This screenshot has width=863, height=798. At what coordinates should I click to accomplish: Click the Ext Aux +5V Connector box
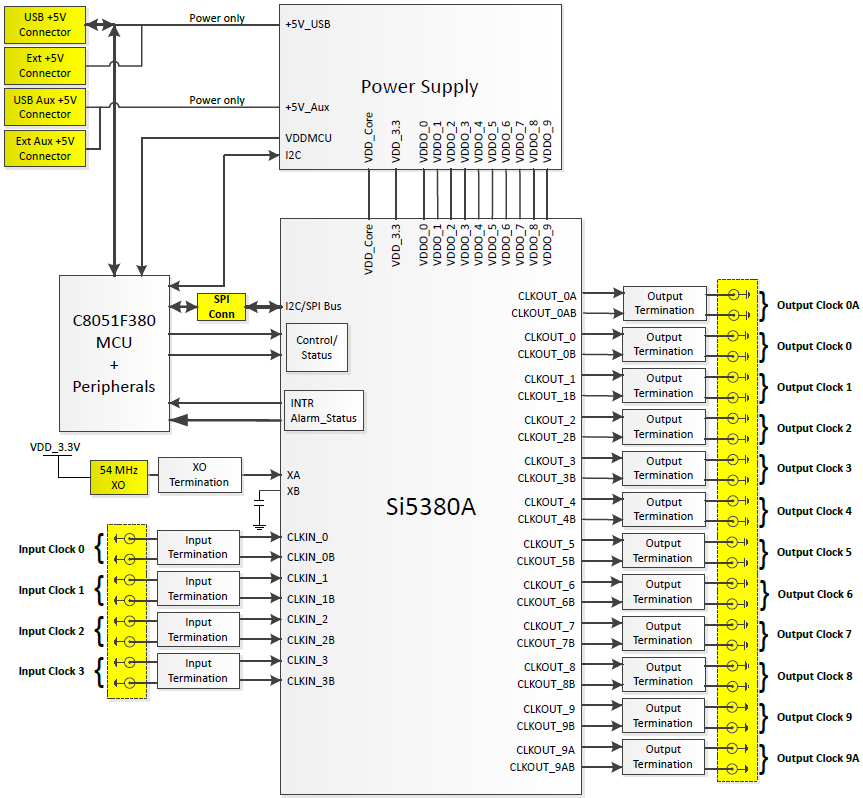pos(45,149)
